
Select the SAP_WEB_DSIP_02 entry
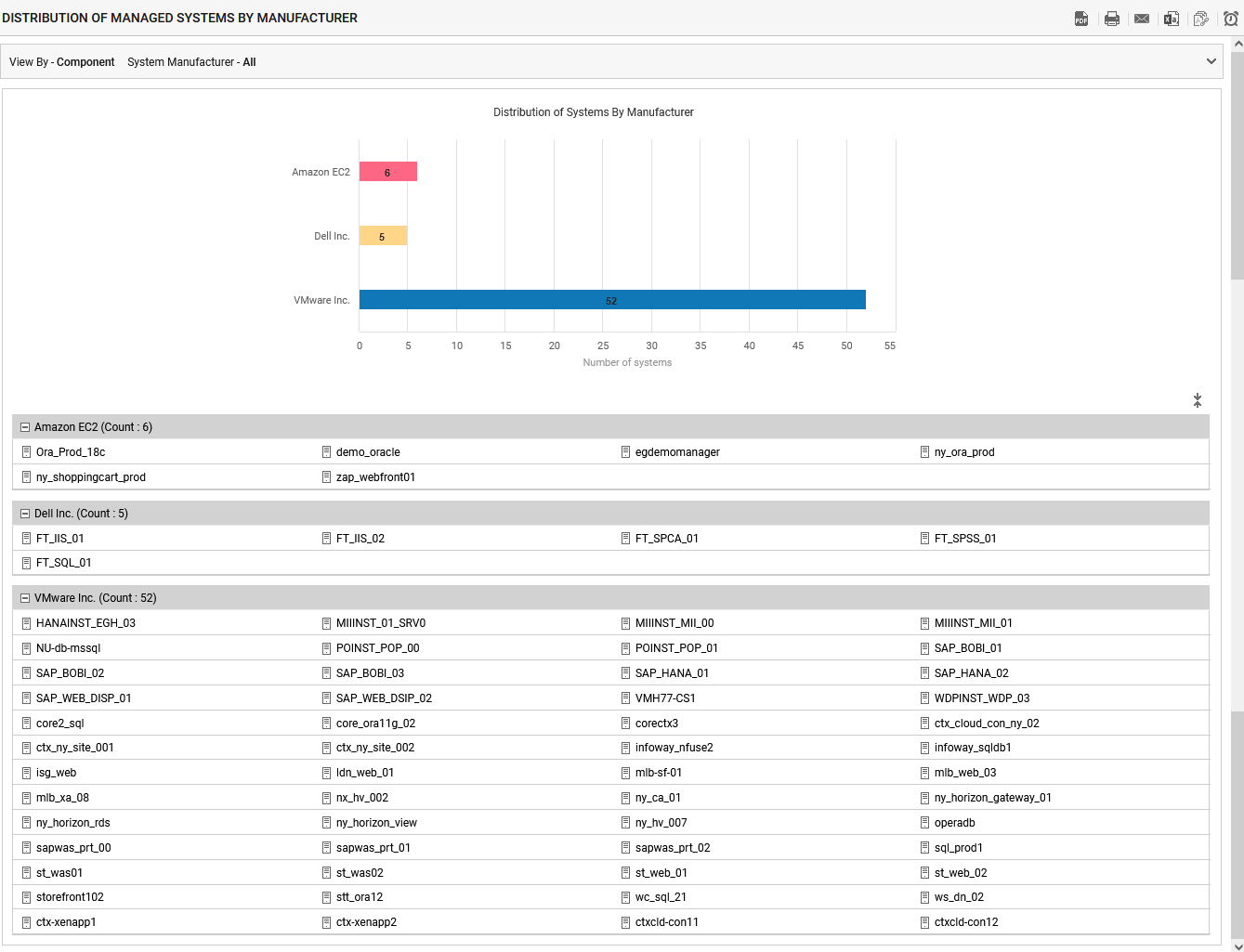pyautogui.click(x=384, y=698)
